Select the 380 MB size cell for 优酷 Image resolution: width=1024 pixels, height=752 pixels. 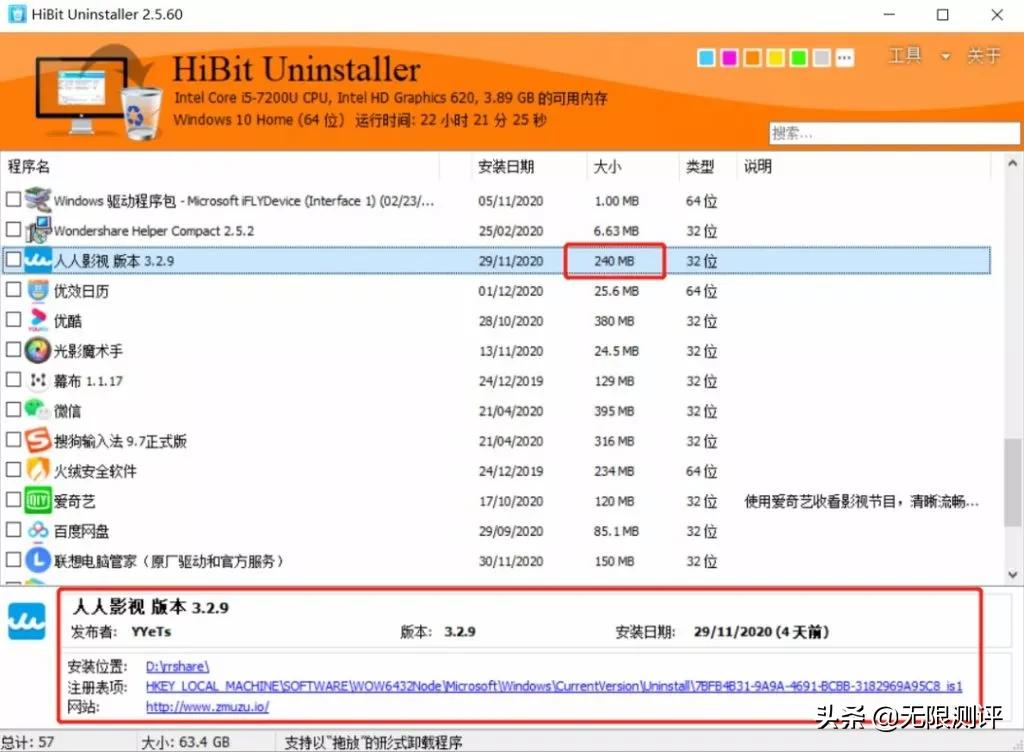(x=614, y=321)
